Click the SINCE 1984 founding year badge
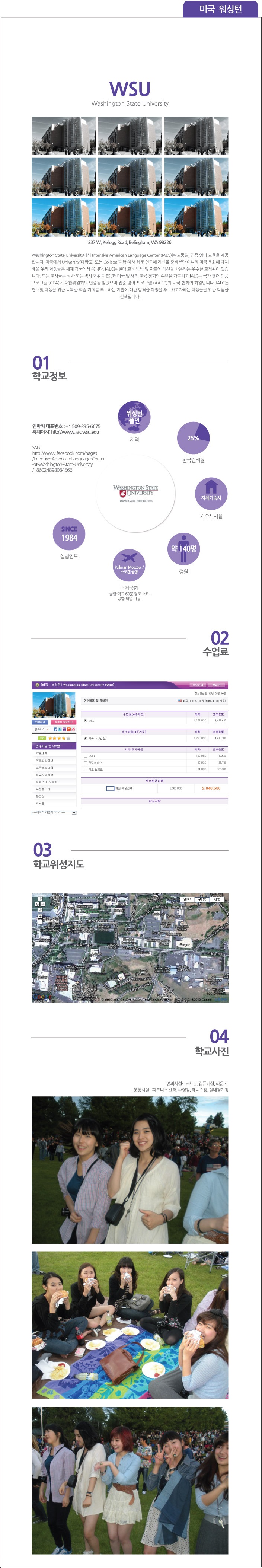This screenshot has width=262, height=1568. (69, 534)
